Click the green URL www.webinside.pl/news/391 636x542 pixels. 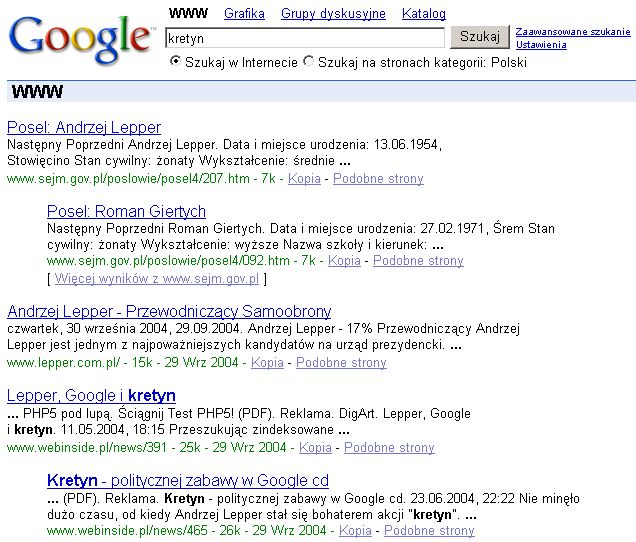(87, 447)
